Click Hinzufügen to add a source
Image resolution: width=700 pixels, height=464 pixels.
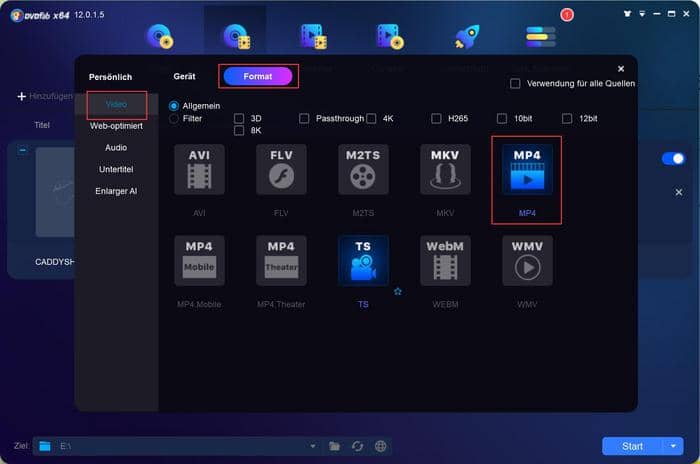tap(45, 96)
